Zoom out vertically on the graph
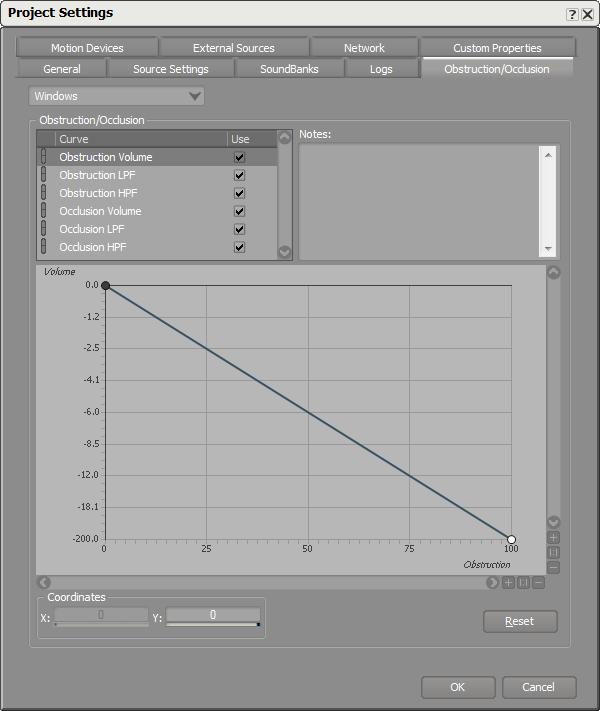The height and width of the screenshot is (711, 600). [553, 567]
